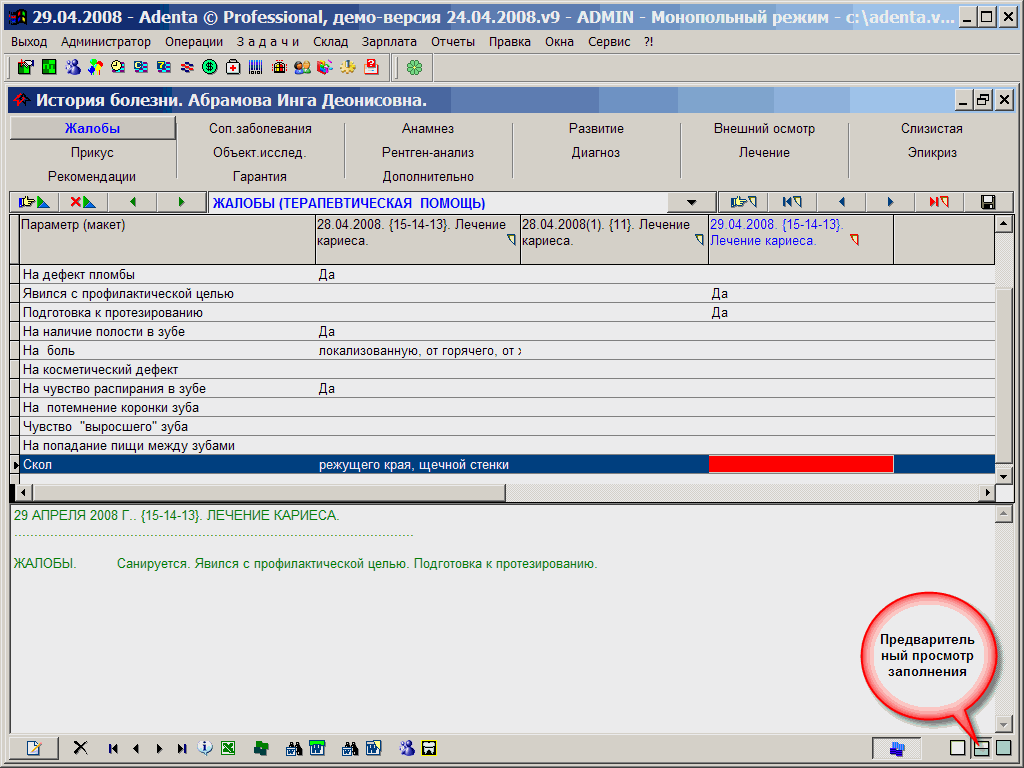Click the first aid kit toolbar icon
Image resolution: width=1024 pixels, height=768 pixels.
[233, 67]
